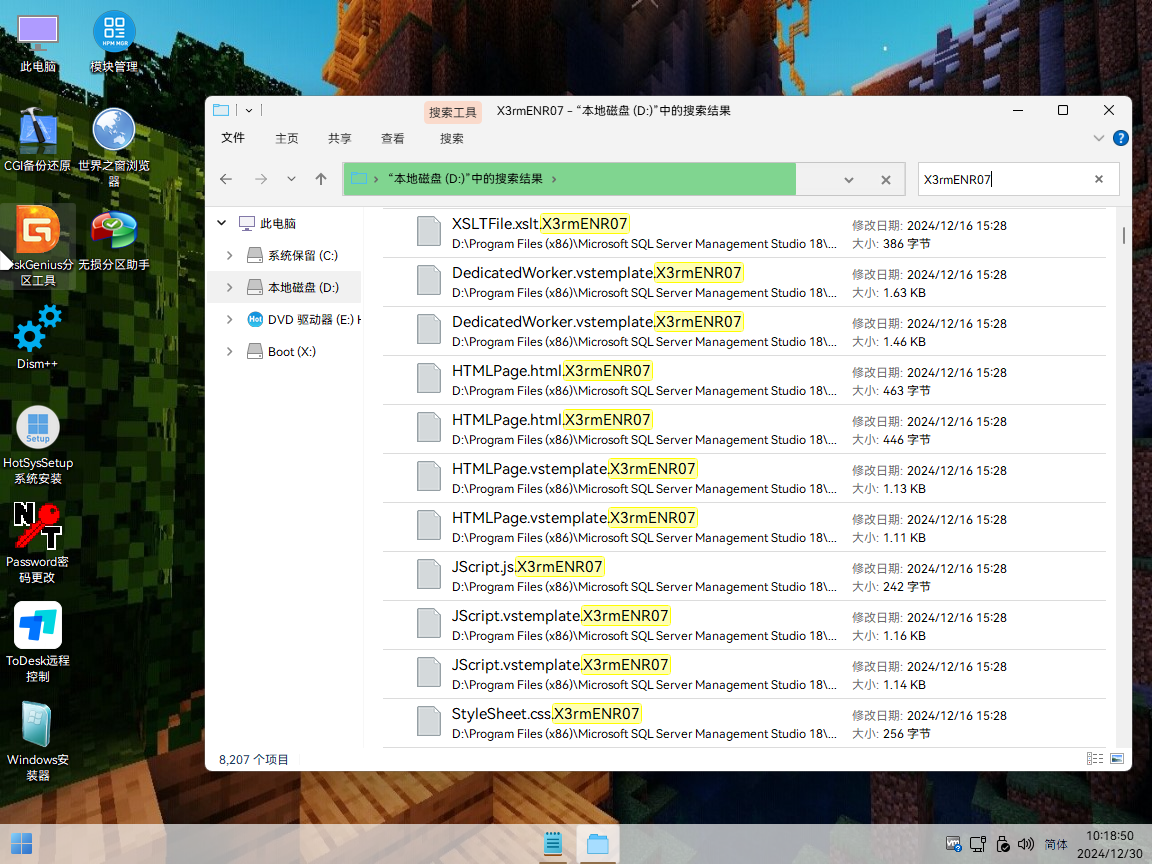
Task: Click the 简体 input method indicator
Action: click(1056, 845)
